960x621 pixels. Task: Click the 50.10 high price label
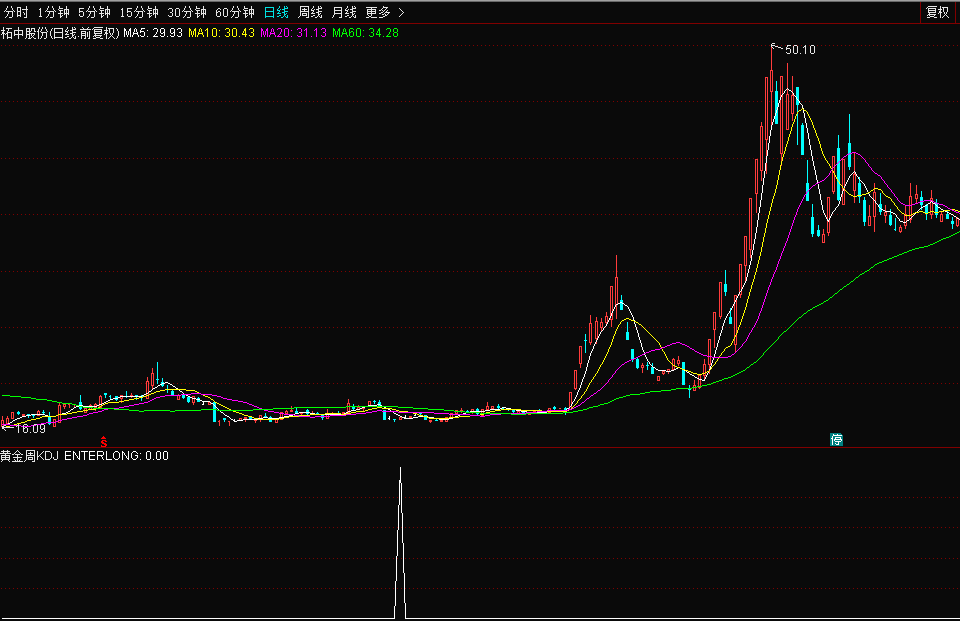coord(800,50)
